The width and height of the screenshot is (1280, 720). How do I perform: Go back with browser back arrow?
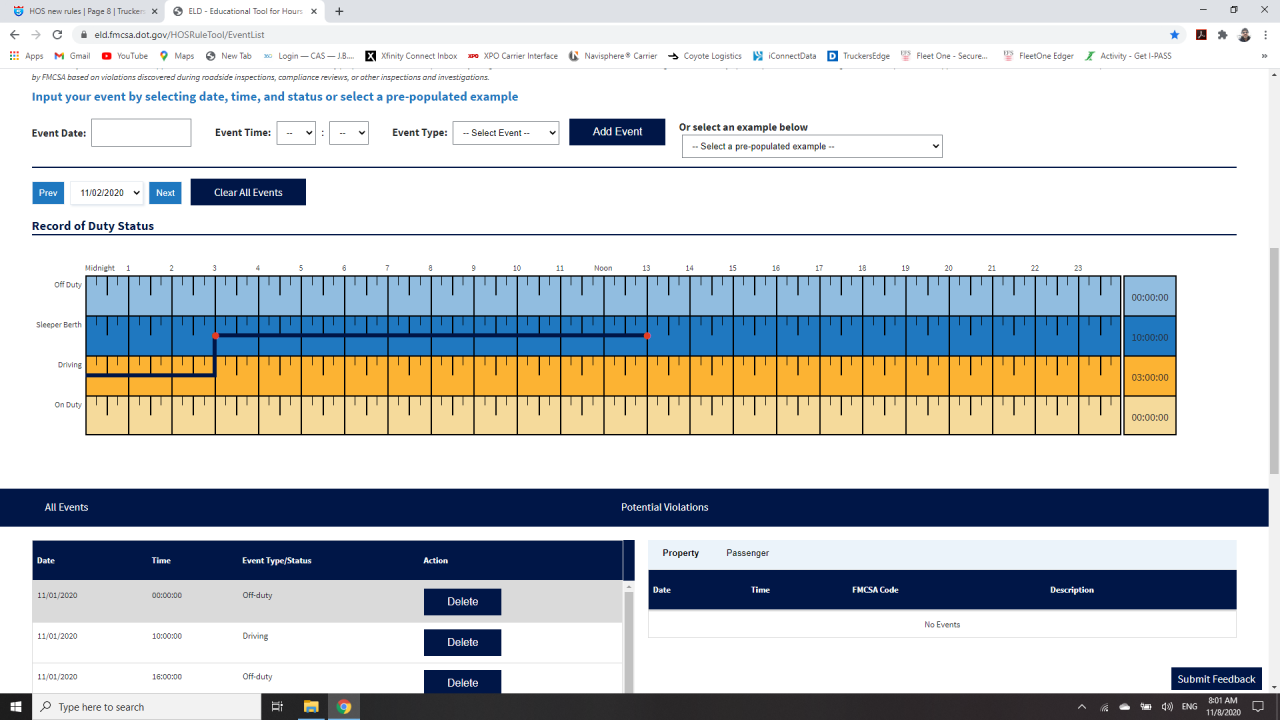[x=14, y=34]
